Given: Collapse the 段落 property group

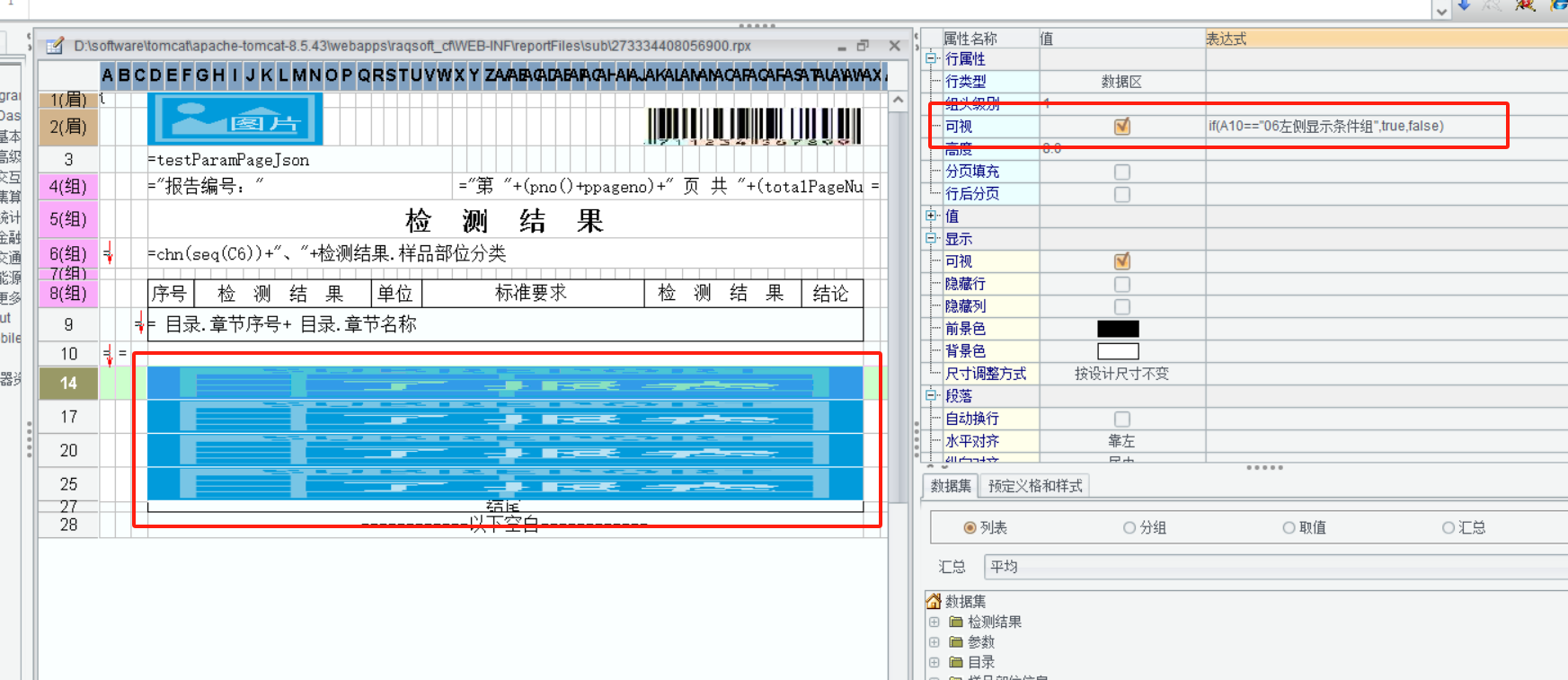Looking at the screenshot, I should coord(932,395).
